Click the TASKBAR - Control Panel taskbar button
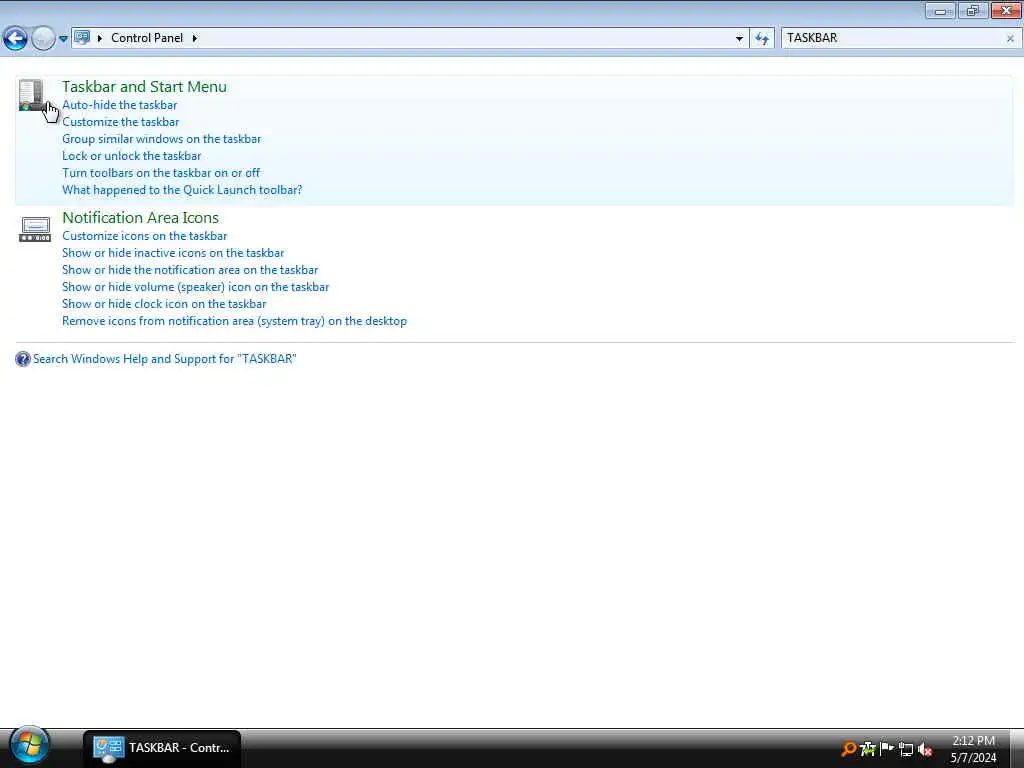 pos(162,748)
